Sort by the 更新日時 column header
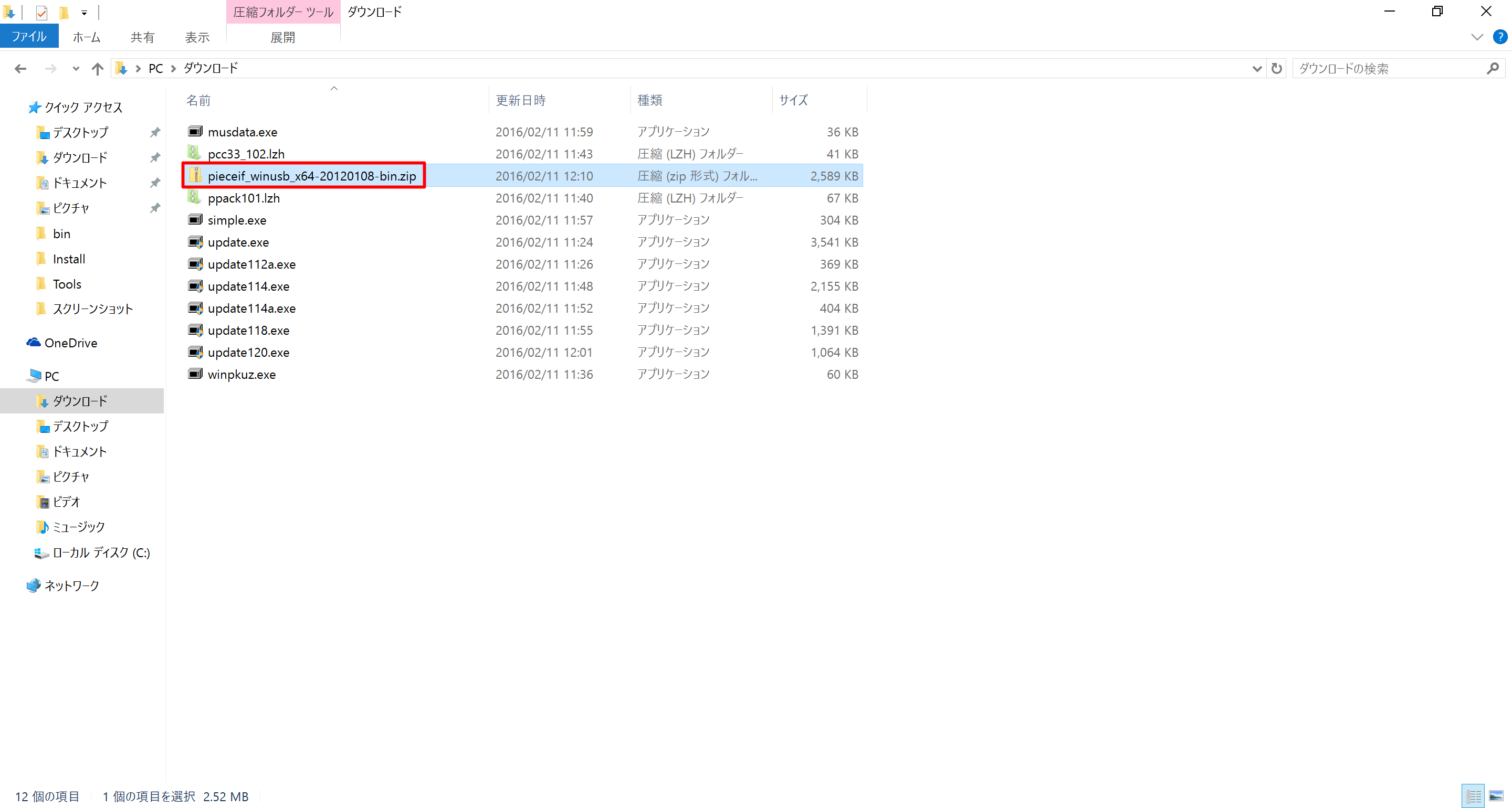This screenshot has width=1512, height=808. [x=521, y=100]
